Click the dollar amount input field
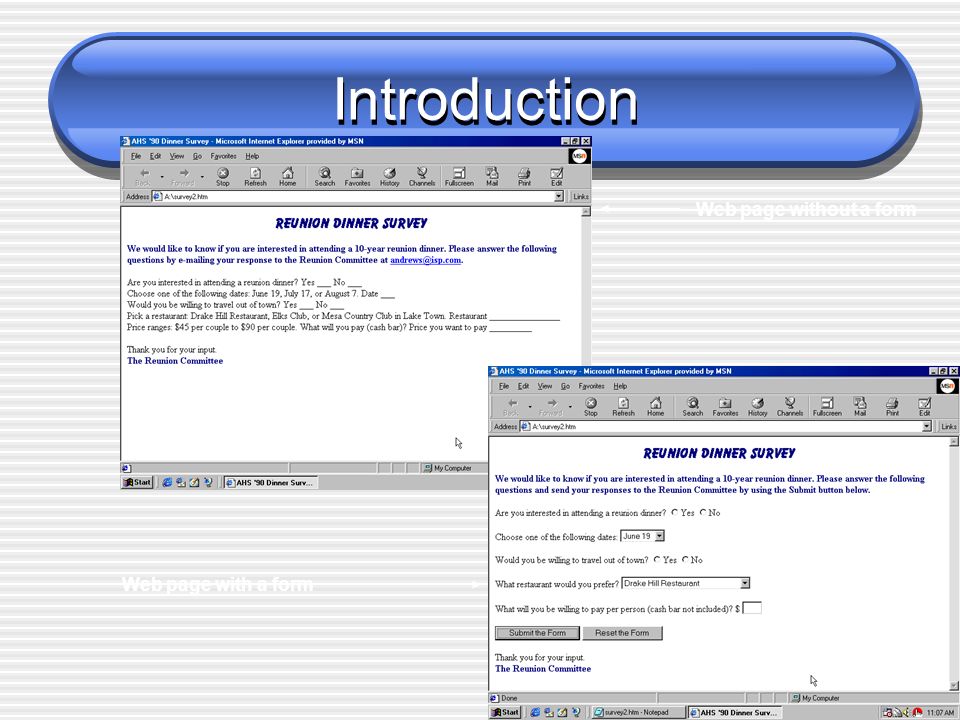 tap(752, 608)
